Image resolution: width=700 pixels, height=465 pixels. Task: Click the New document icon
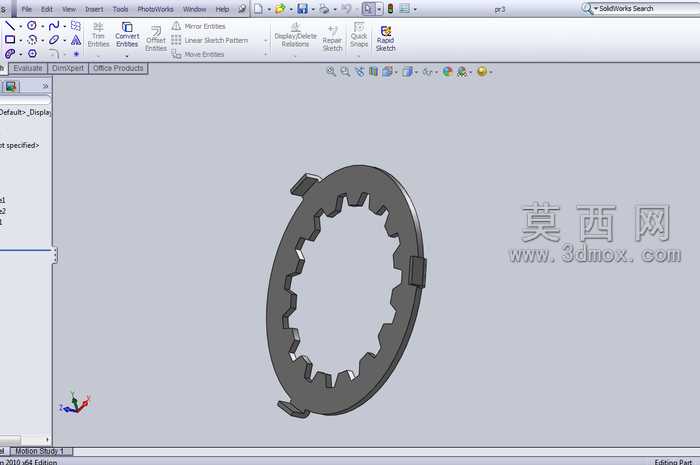258,8
